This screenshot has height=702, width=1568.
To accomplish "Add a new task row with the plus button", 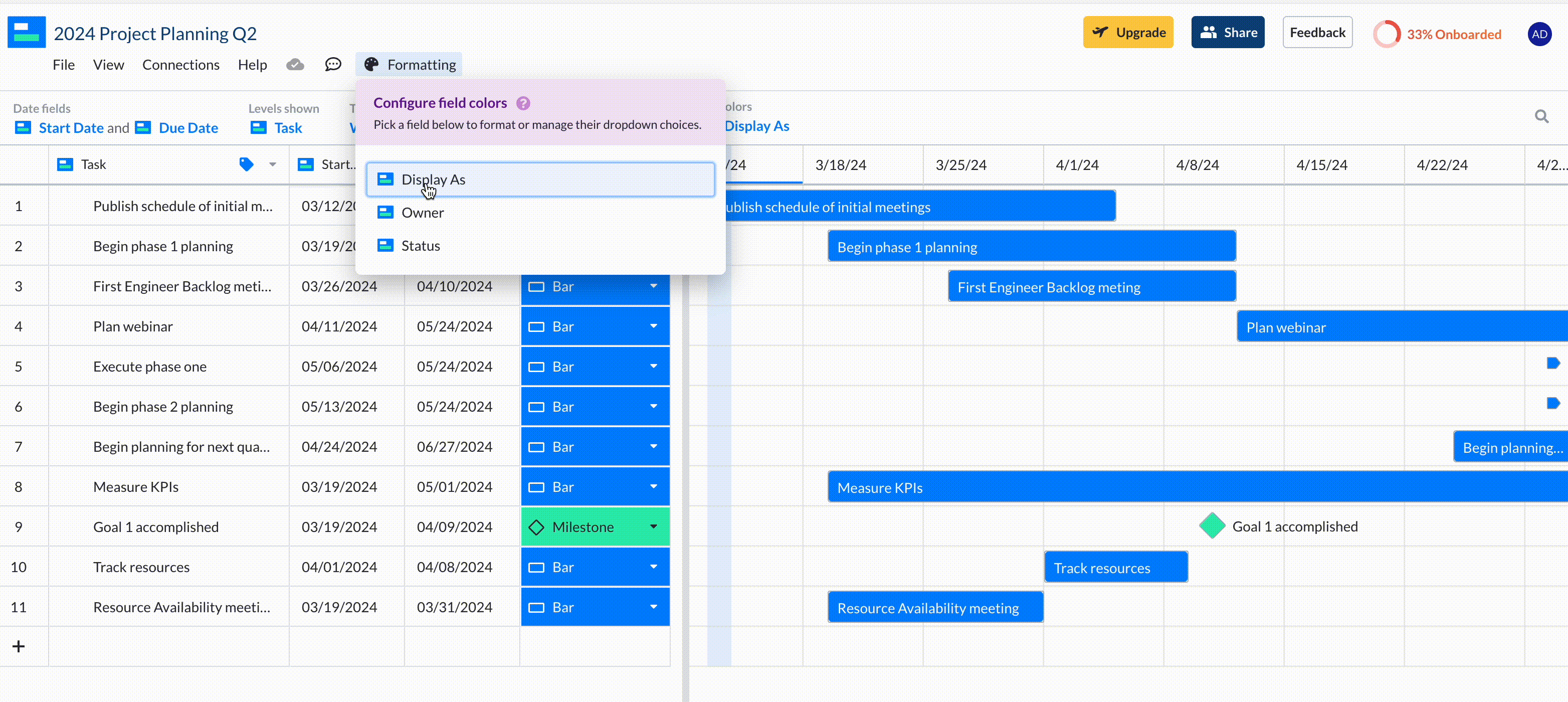I will pyautogui.click(x=18, y=646).
